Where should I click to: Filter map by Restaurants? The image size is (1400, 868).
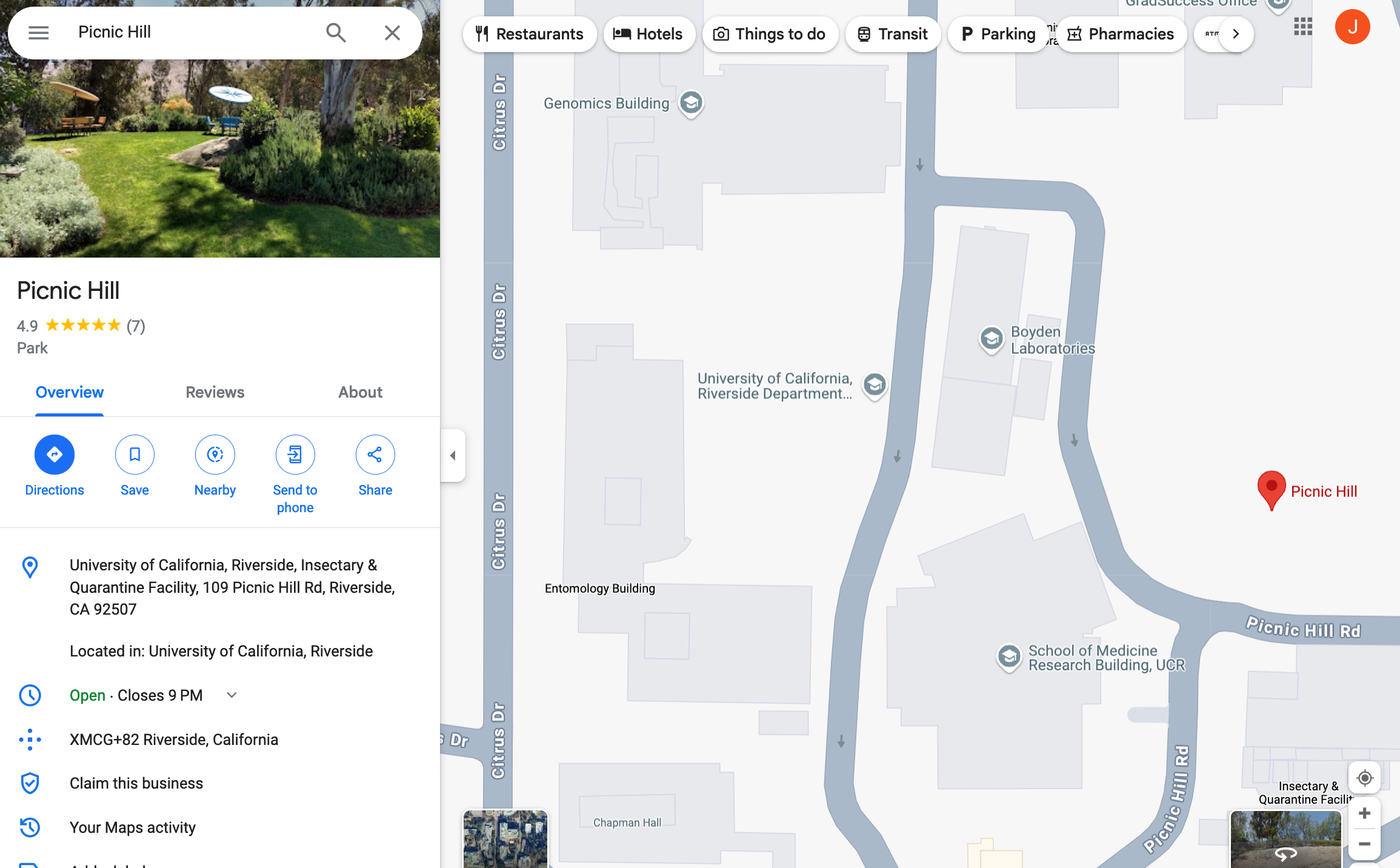(x=529, y=34)
